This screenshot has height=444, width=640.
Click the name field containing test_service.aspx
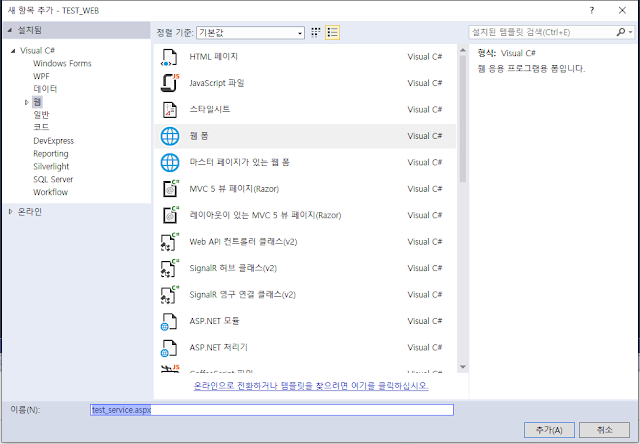click(x=272, y=410)
